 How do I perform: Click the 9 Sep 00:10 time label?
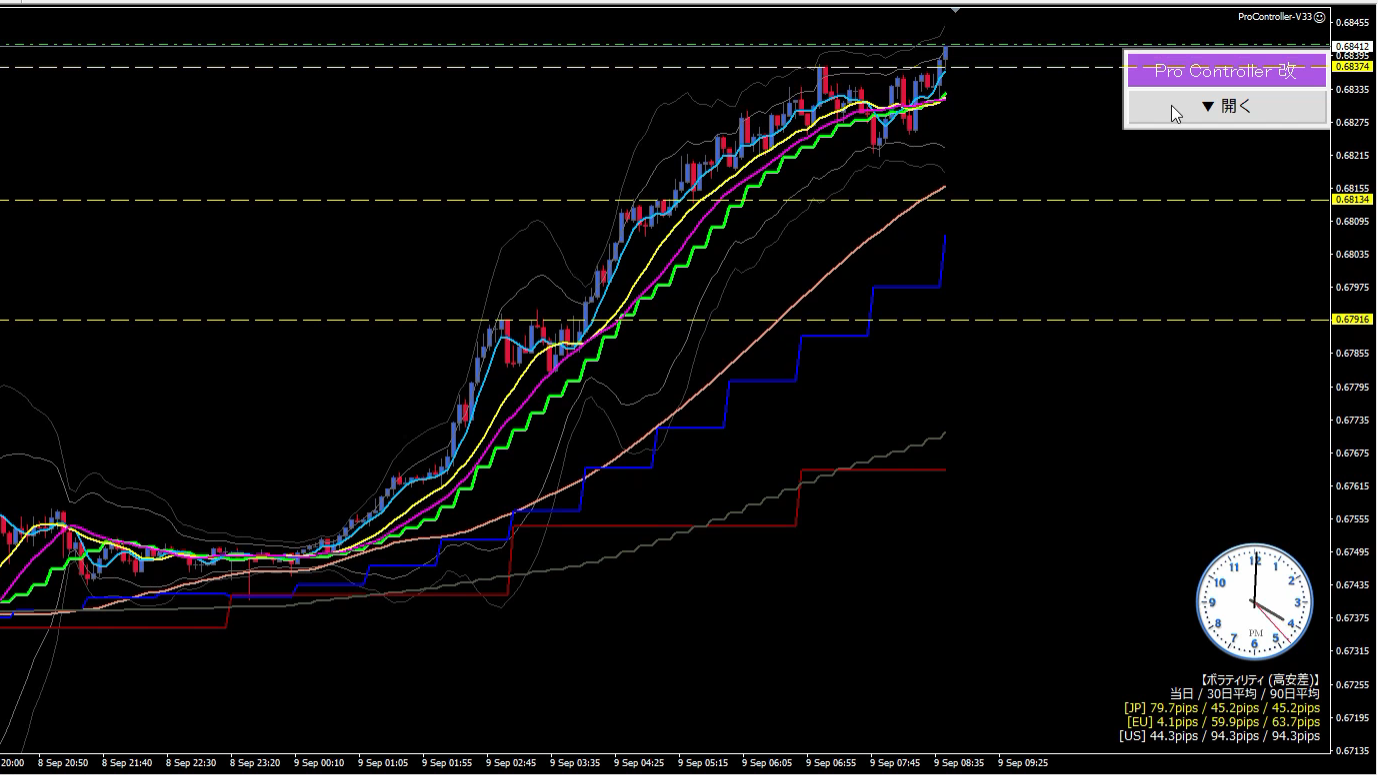320,763
